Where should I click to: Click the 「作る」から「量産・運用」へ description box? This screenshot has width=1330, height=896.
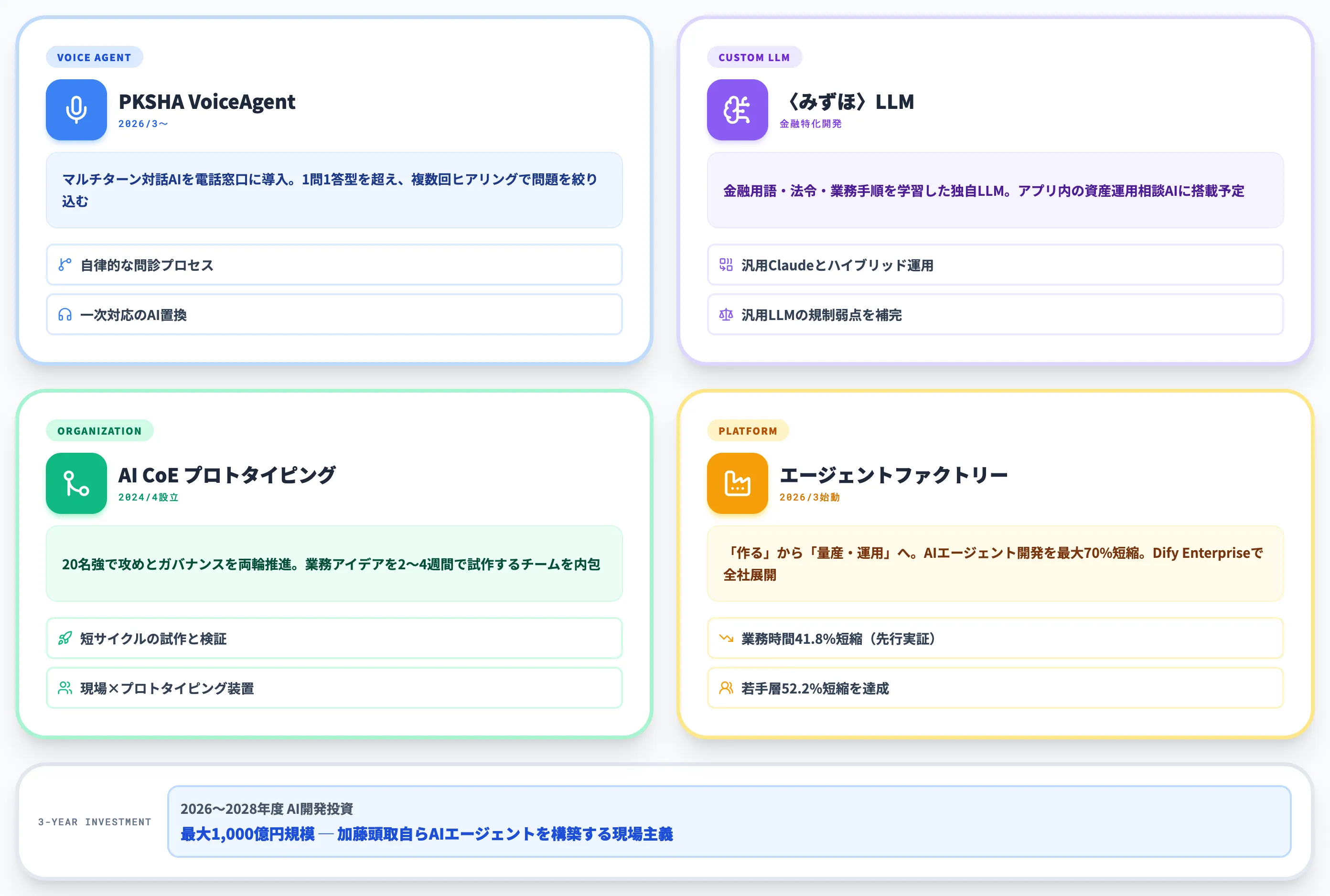tap(995, 564)
